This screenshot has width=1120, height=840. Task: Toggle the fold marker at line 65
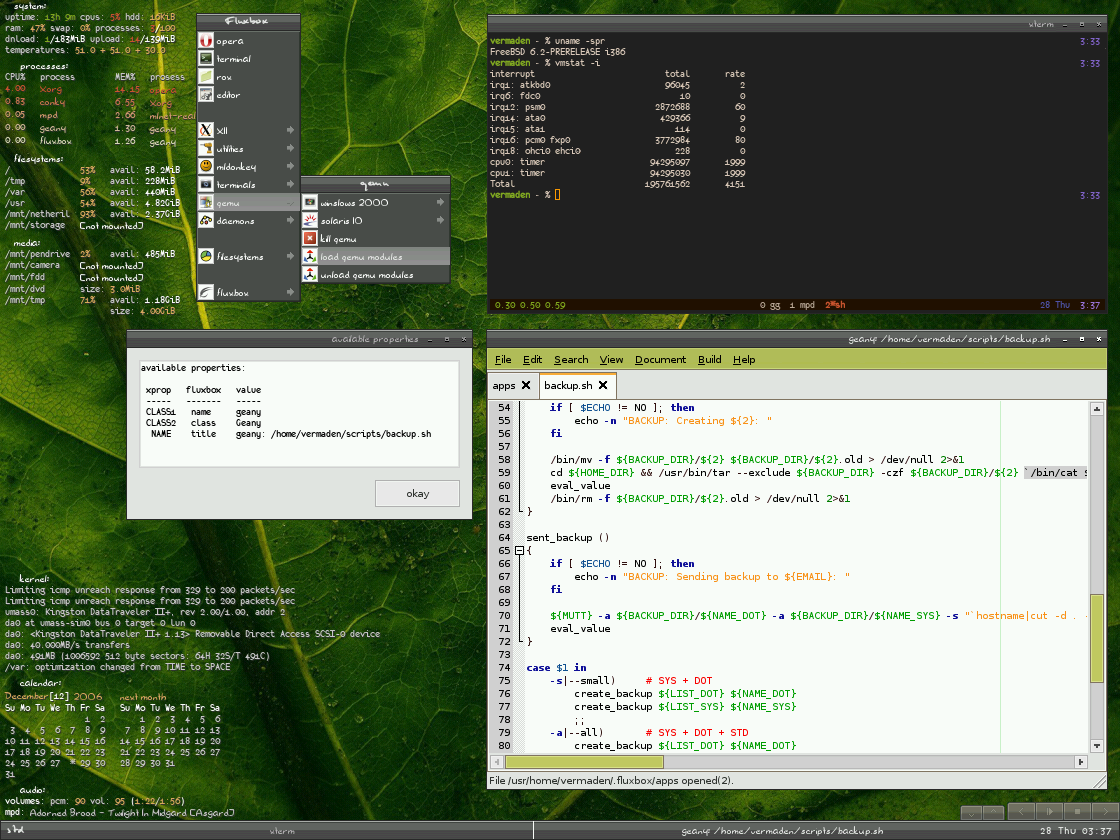[x=519, y=551]
